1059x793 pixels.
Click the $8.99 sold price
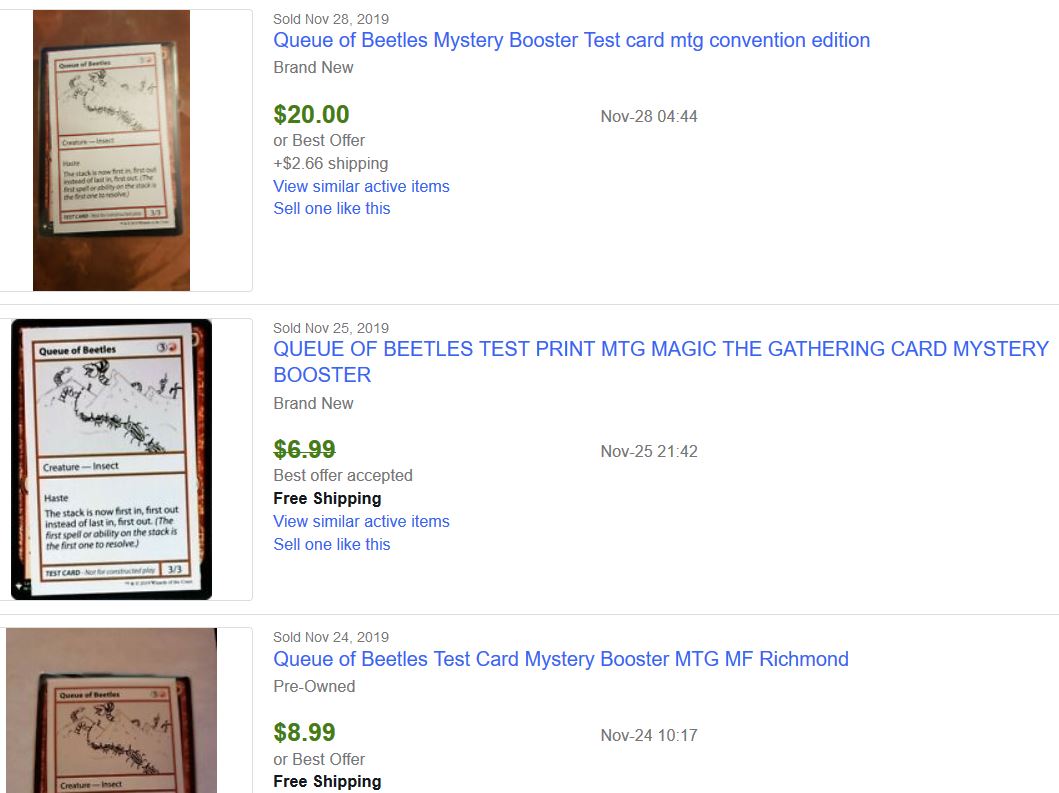pyautogui.click(x=304, y=733)
